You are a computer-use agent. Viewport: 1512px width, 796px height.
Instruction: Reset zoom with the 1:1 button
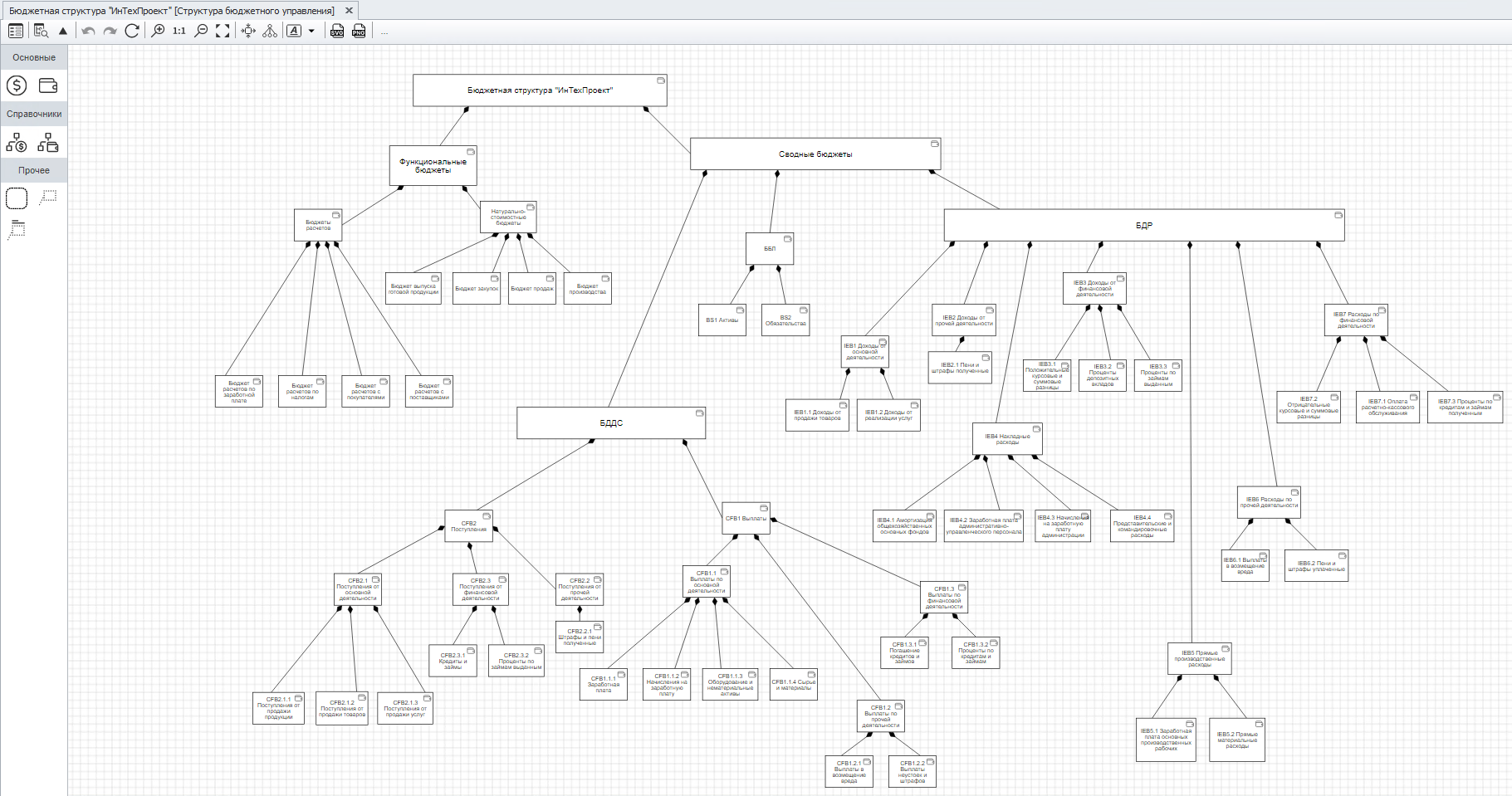tap(179, 31)
